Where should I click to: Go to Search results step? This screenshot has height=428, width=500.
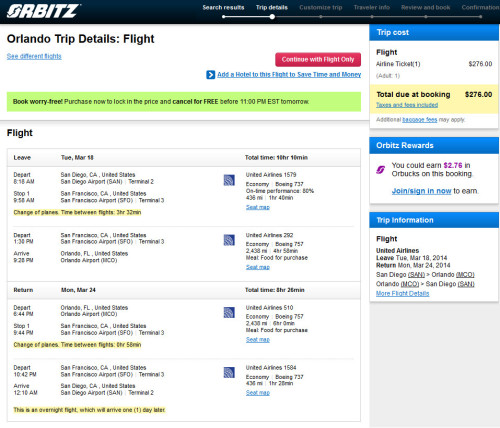point(223,7)
